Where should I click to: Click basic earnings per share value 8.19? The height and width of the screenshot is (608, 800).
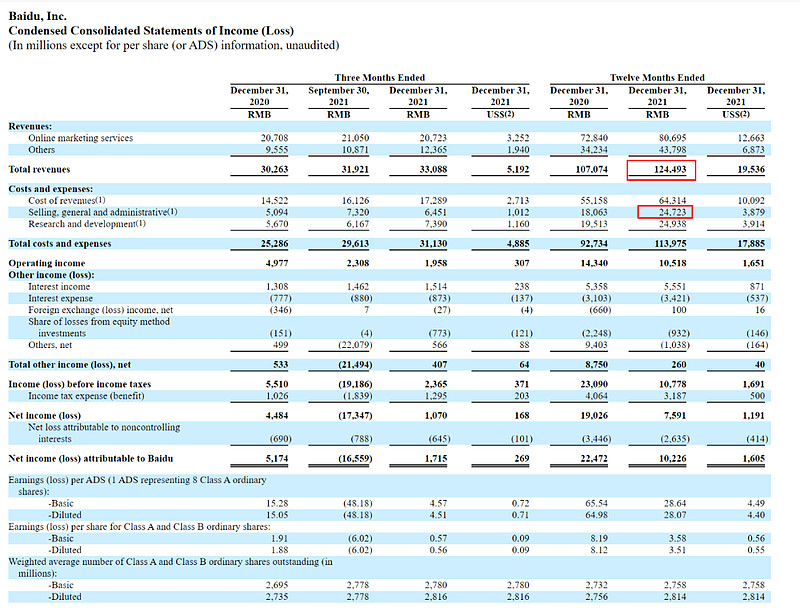[598, 539]
